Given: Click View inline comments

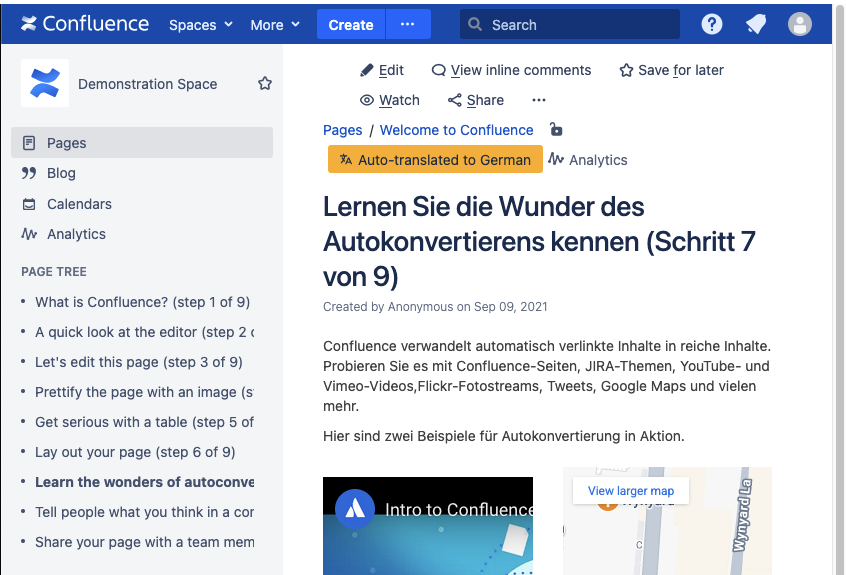Looking at the screenshot, I should point(511,70).
